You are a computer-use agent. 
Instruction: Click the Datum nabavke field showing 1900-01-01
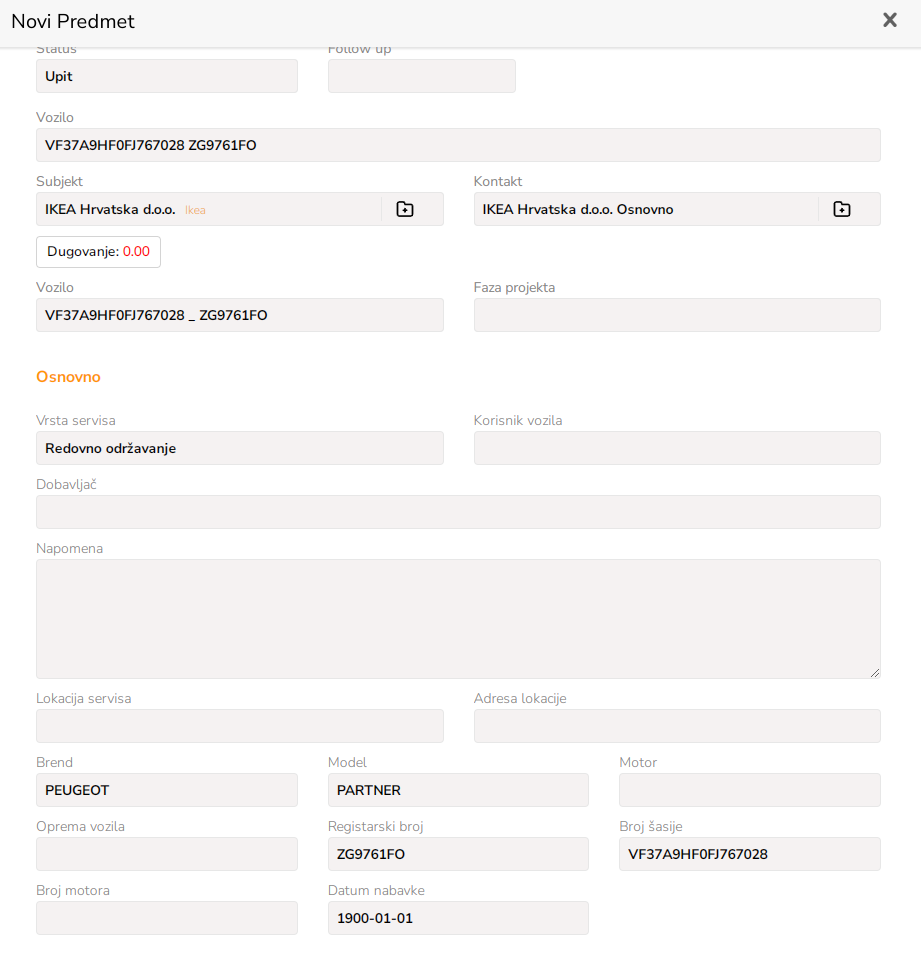[x=458, y=918]
